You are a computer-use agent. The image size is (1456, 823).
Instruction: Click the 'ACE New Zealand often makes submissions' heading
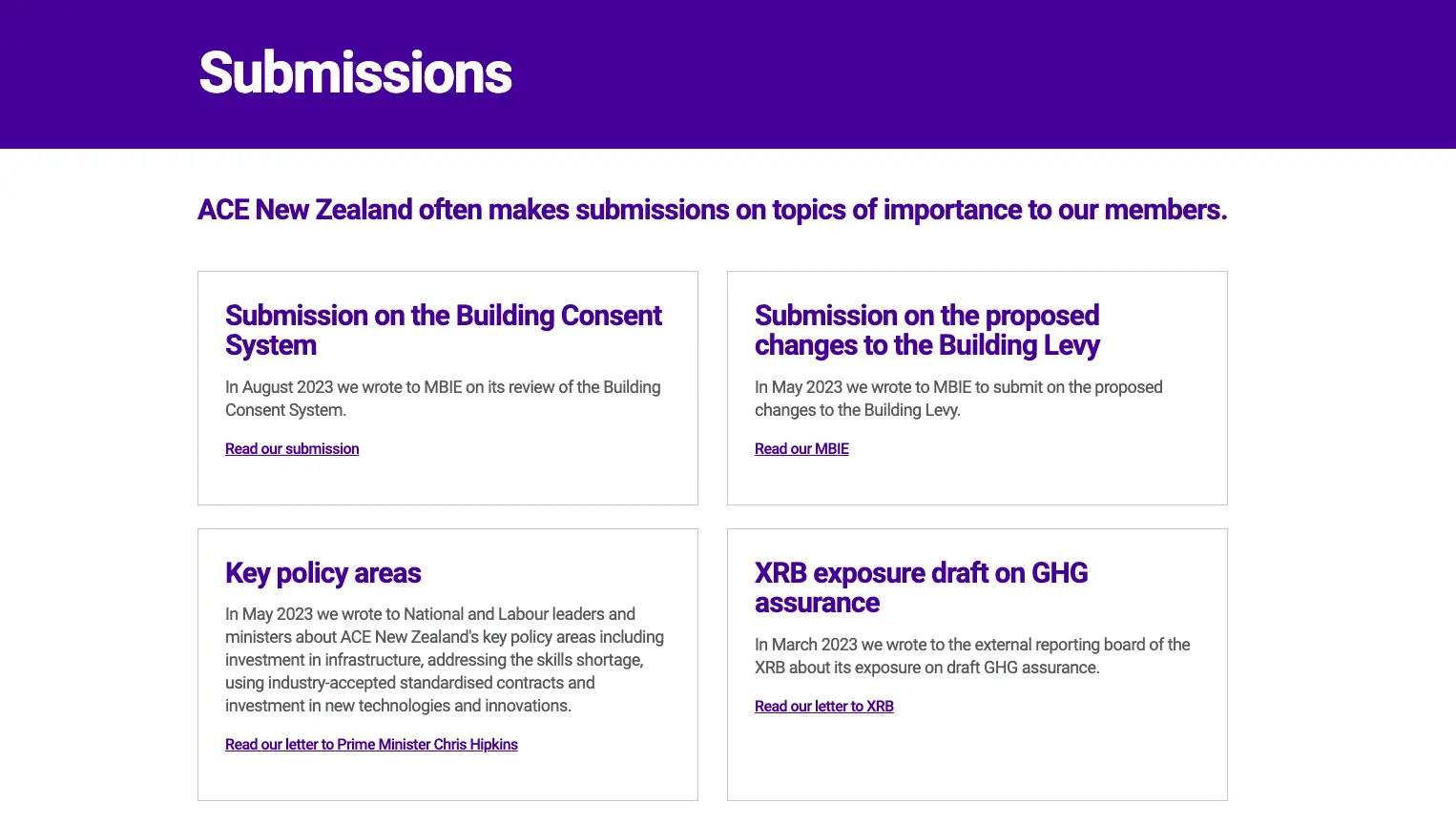point(712,210)
